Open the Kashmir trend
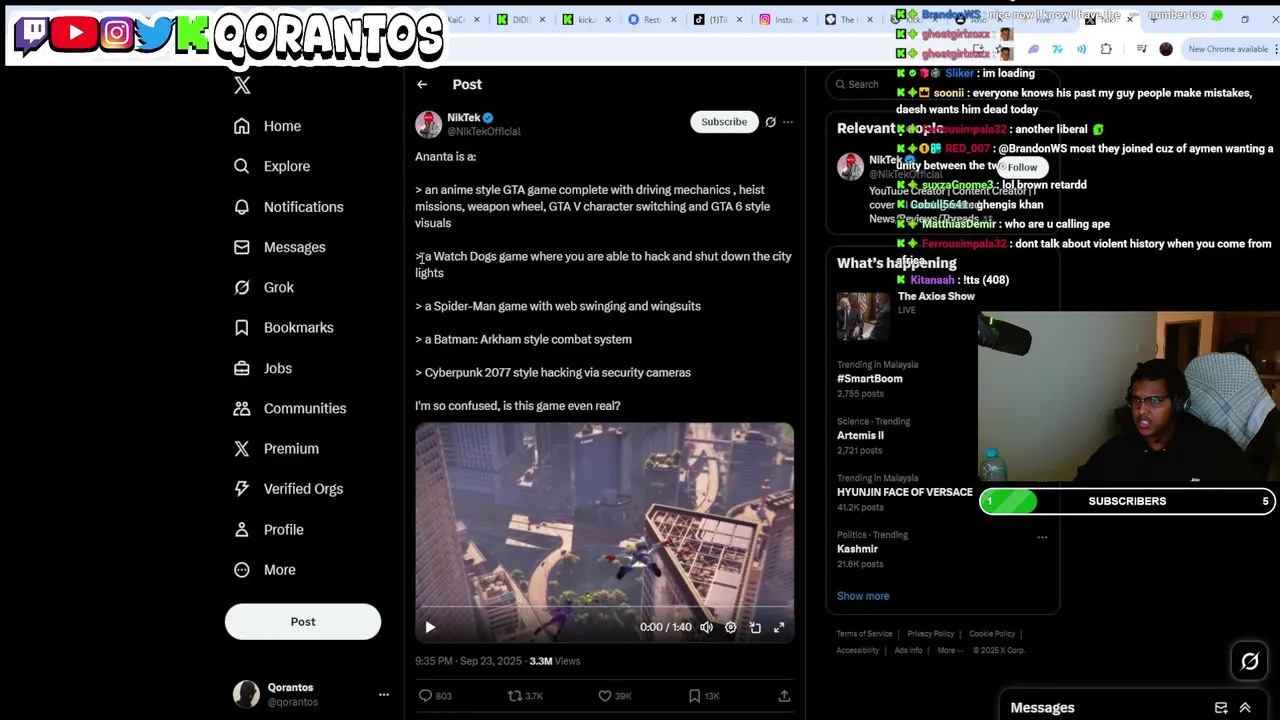 [x=858, y=549]
